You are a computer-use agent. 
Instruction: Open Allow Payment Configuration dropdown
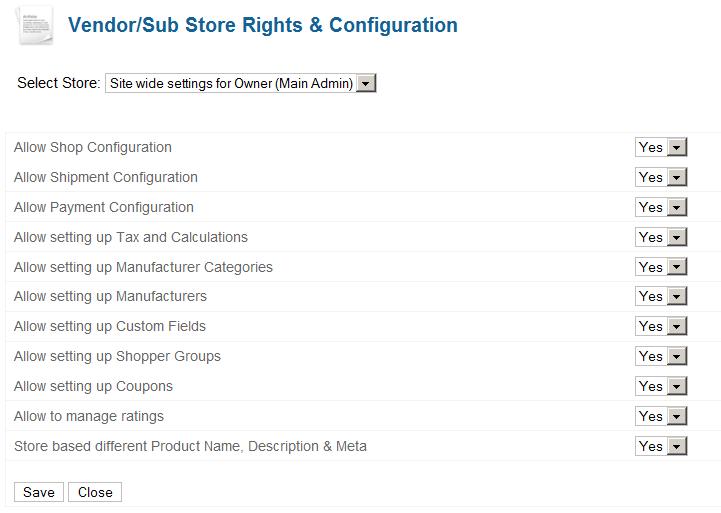pos(661,208)
